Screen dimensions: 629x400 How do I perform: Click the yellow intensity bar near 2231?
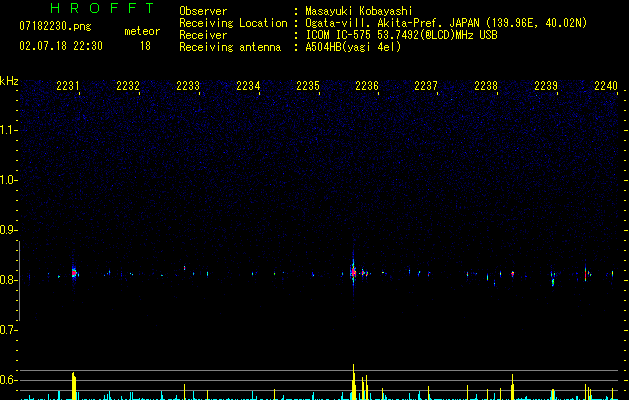click(74, 386)
